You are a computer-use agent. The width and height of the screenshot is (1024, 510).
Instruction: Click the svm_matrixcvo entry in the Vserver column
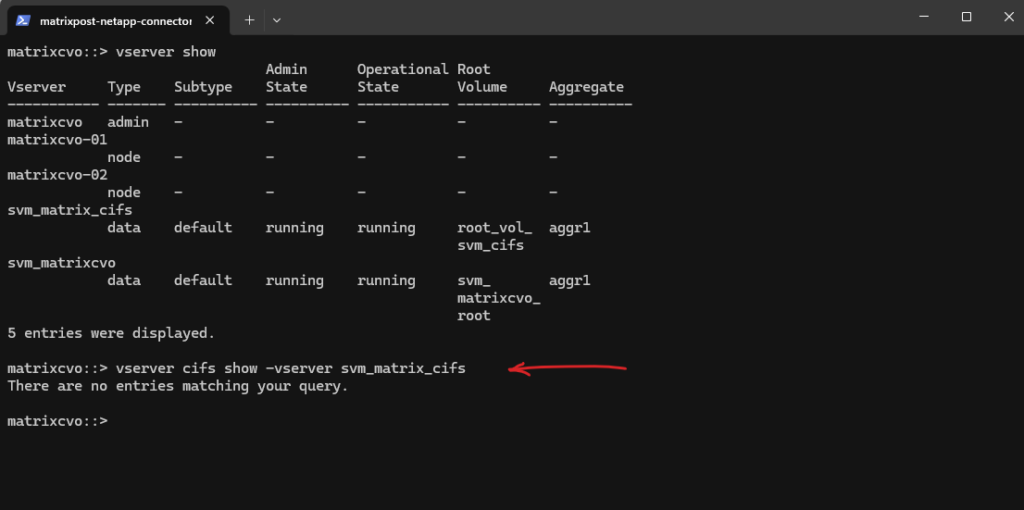(61, 263)
